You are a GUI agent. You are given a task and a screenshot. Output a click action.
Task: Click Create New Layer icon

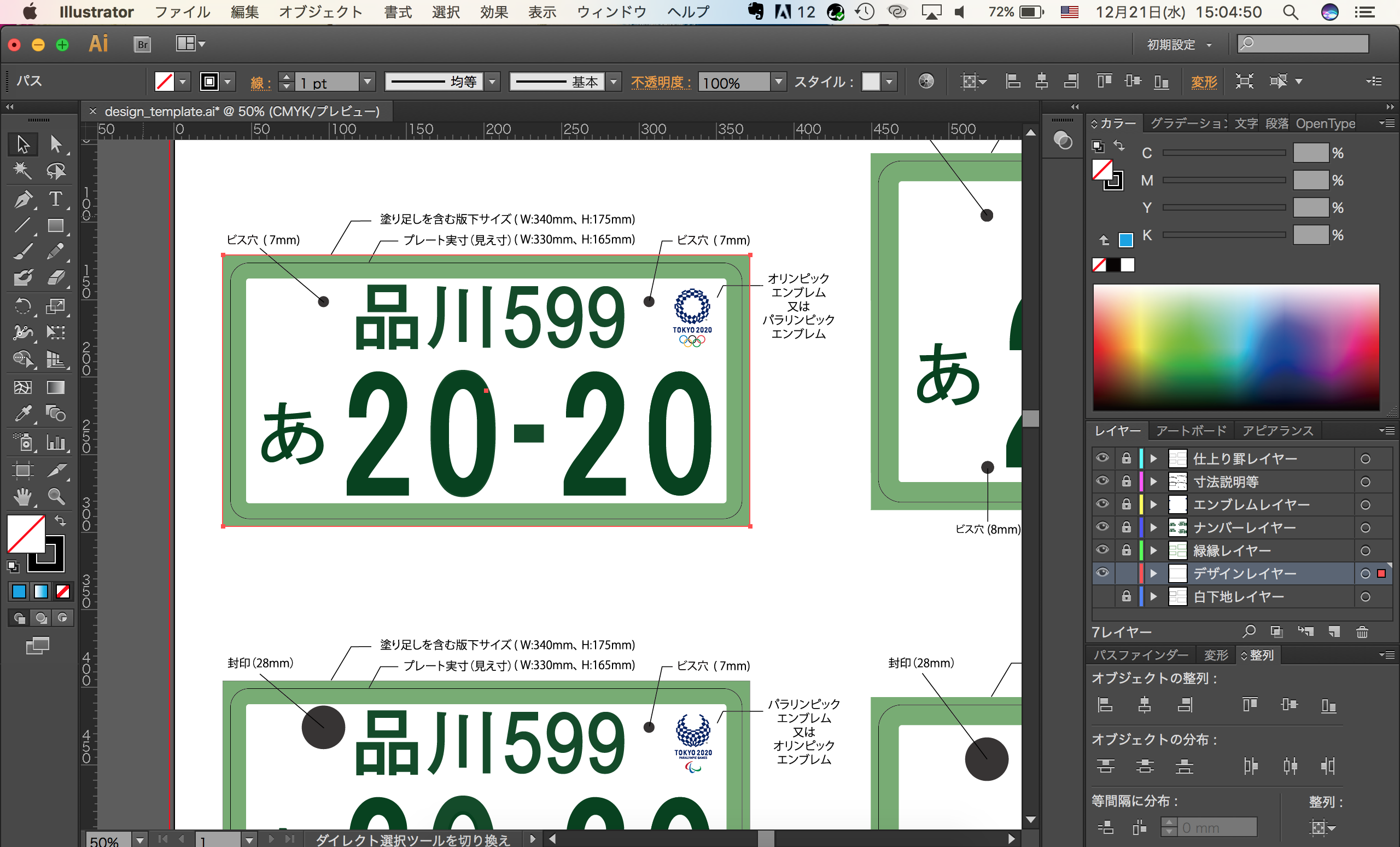coord(1334,631)
